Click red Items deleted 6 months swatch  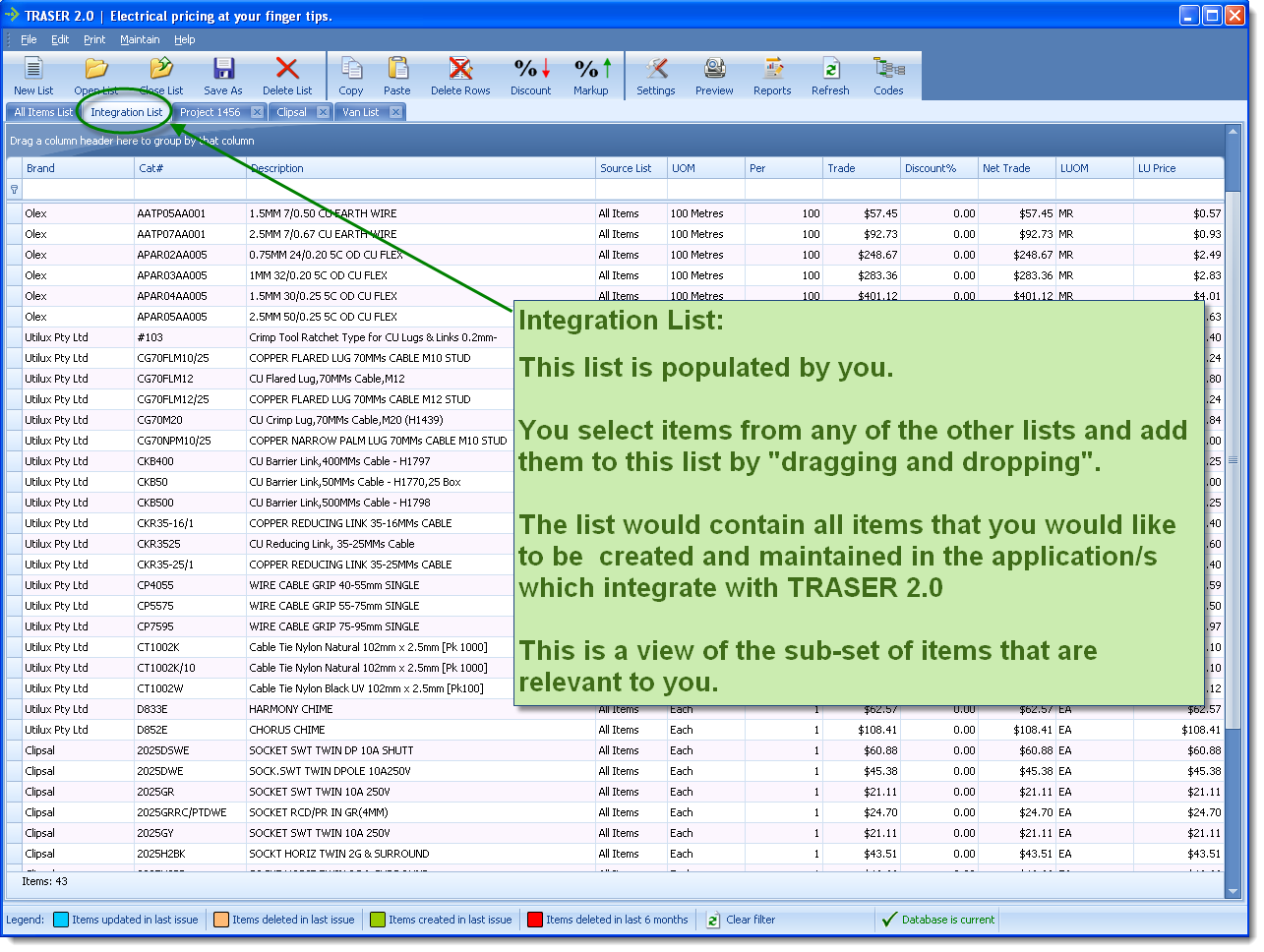point(535,920)
